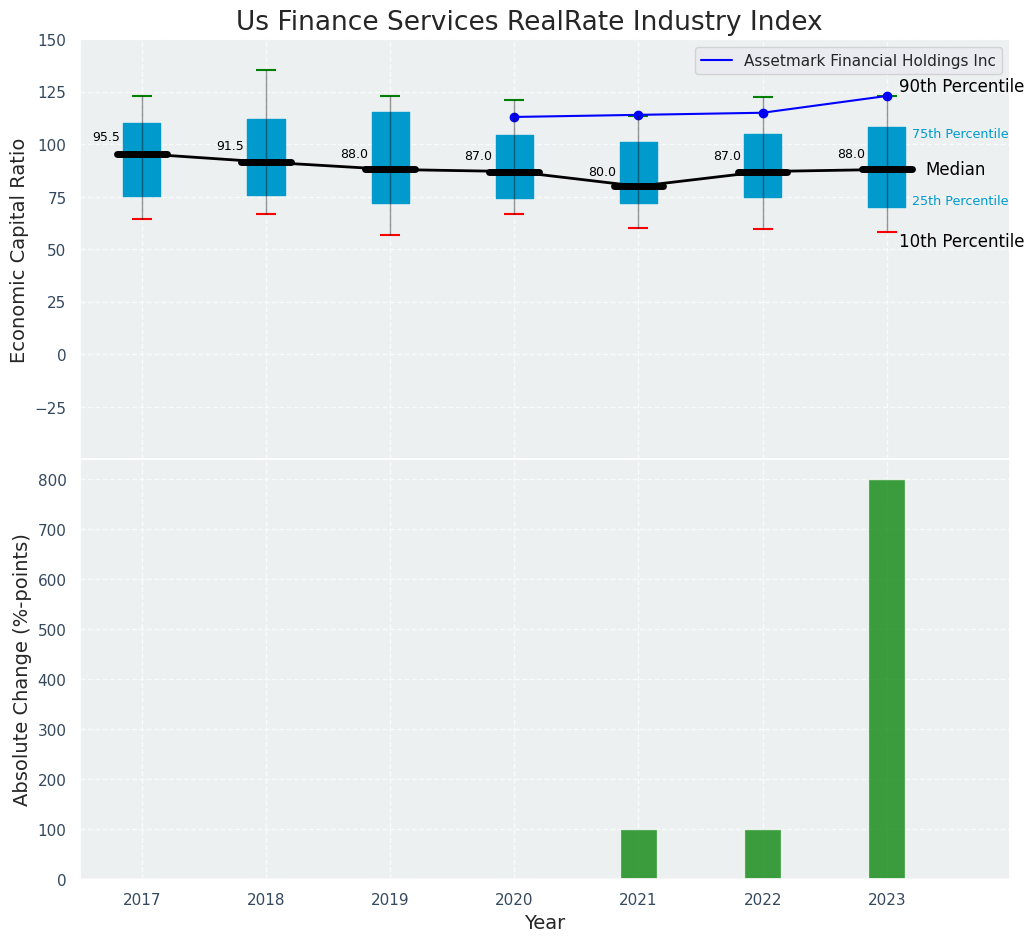This screenshot has width=1034, height=942.
Task: Click the blue Assetmark data point at 2022
Action: click(x=763, y=113)
